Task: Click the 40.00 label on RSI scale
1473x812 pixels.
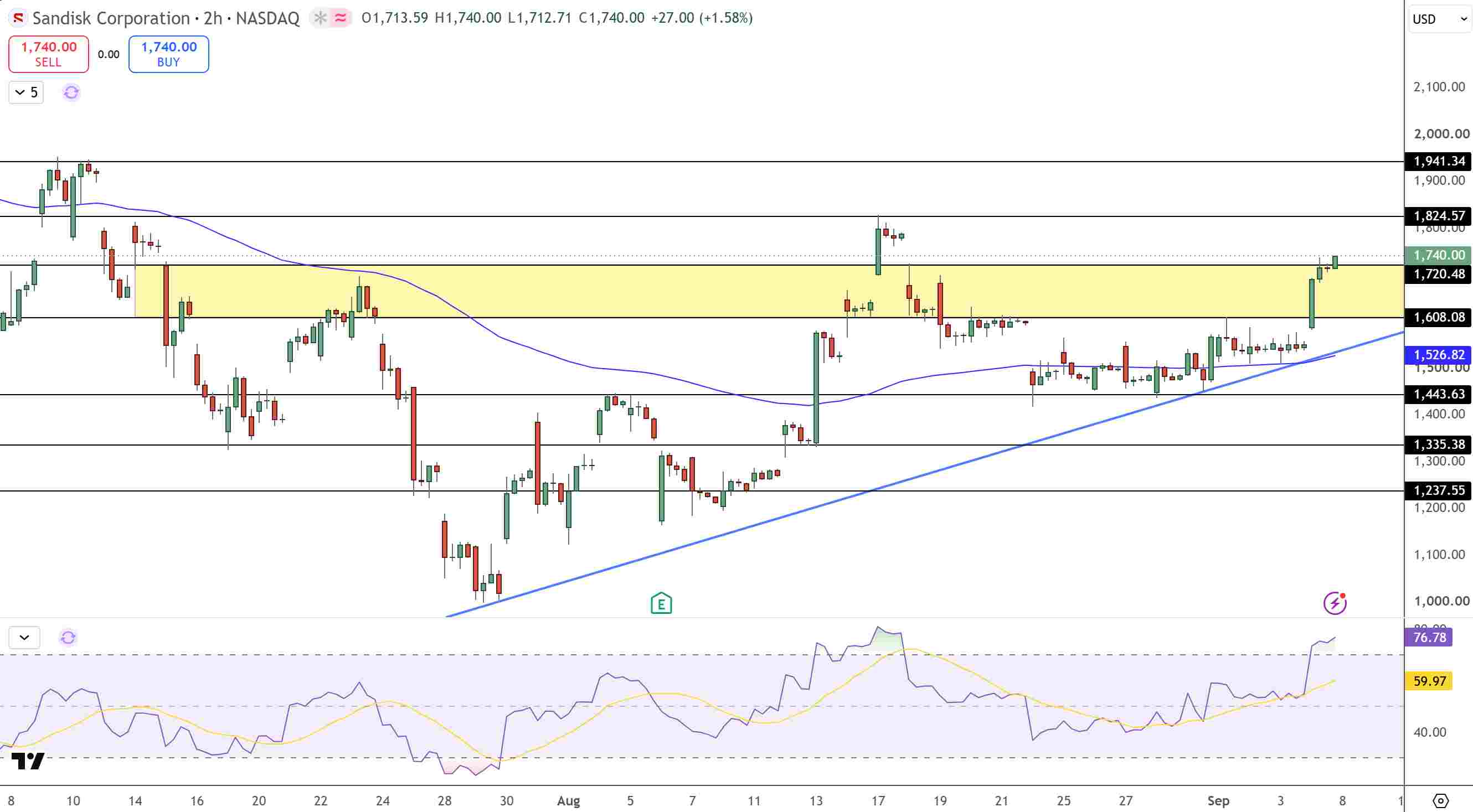Action: tap(1430, 733)
